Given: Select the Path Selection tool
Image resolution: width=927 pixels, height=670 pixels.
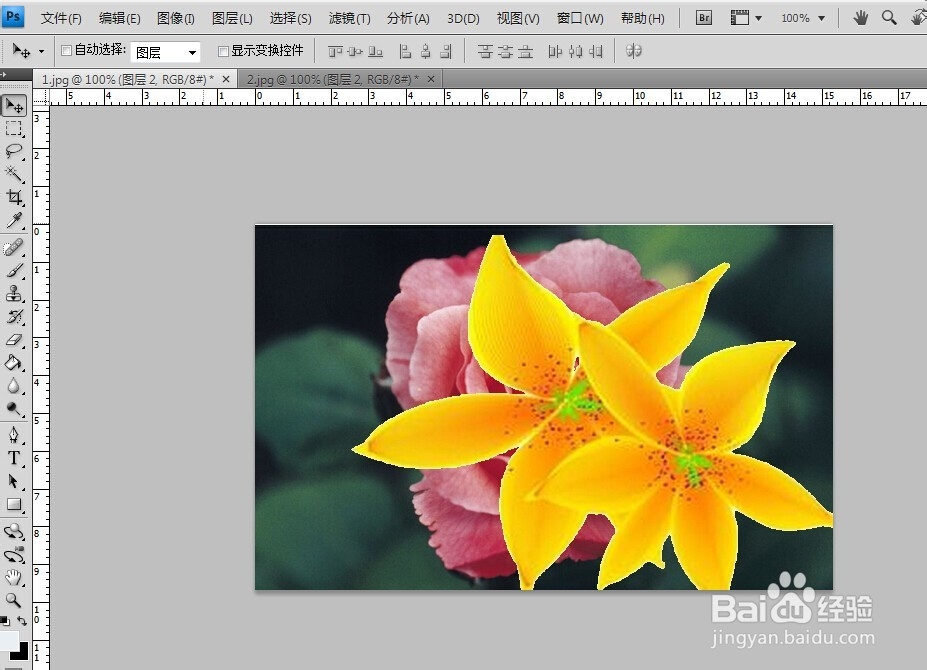Looking at the screenshot, I should click(x=14, y=481).
